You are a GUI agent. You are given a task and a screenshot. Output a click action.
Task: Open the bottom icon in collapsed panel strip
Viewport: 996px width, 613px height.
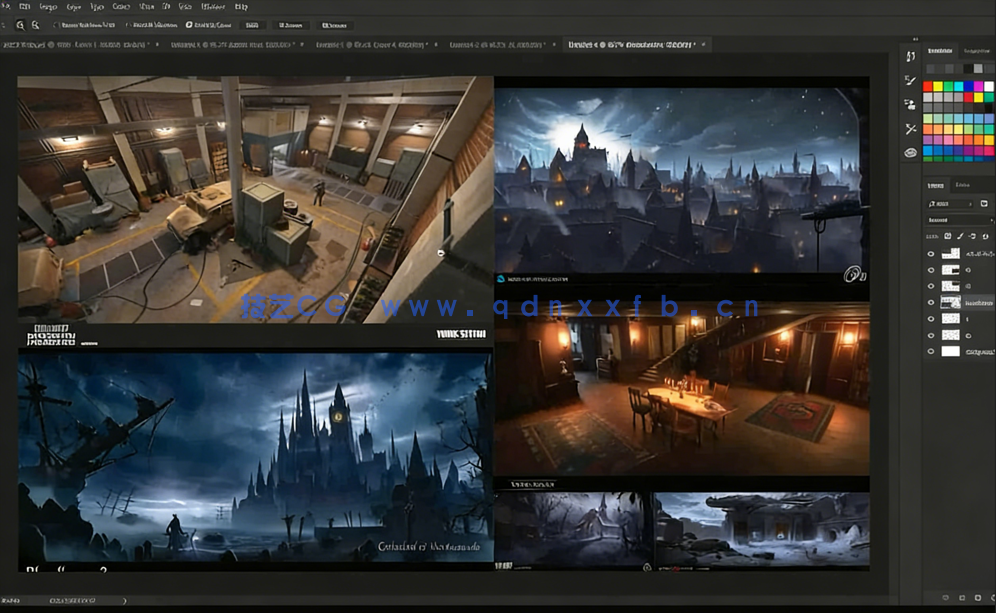(x=910, y=153)
